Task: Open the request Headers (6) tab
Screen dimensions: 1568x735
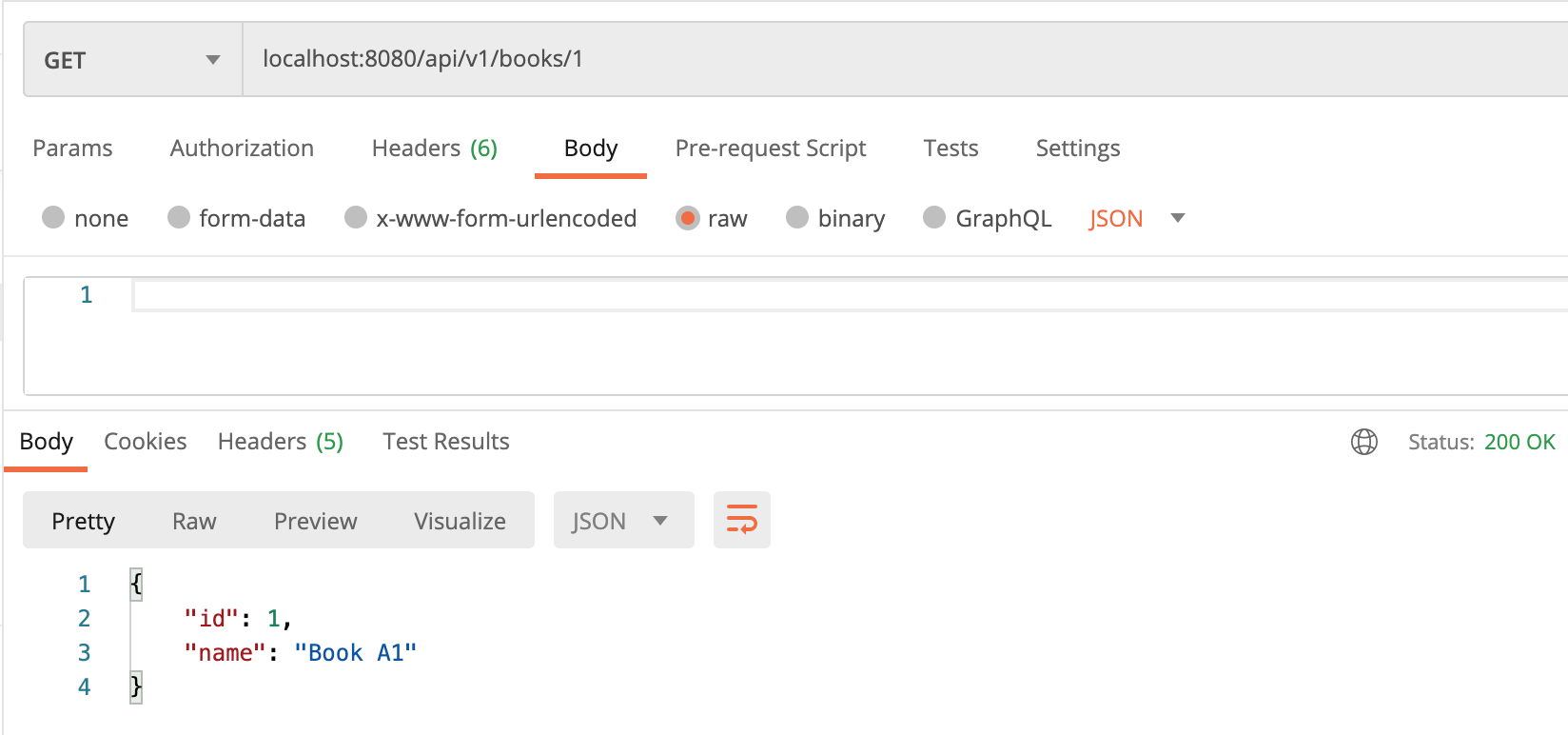Action: click(434, 149)
